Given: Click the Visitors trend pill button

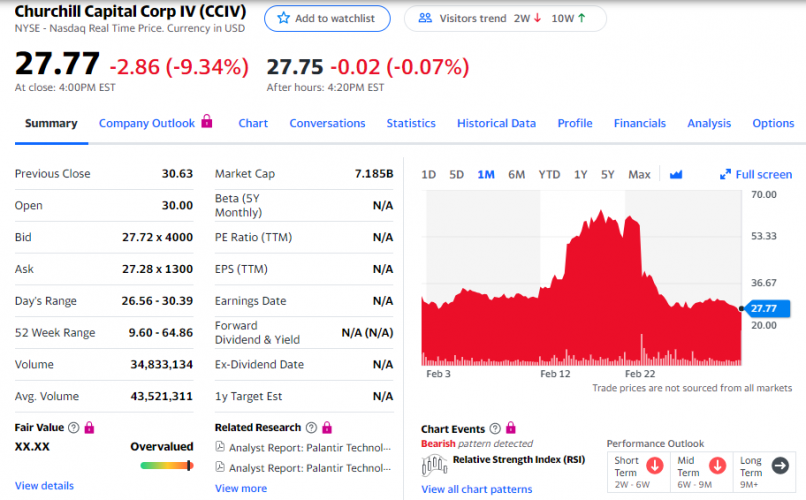Looking at the screenshot, I should (x=505, y=18).
